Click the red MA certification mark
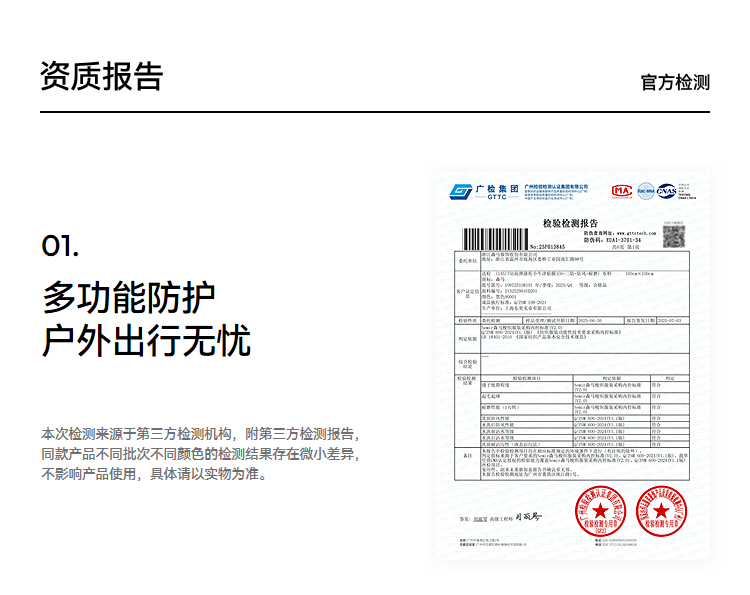The width and height of the screenshot is (750, 595). click(x=622, y=190)
